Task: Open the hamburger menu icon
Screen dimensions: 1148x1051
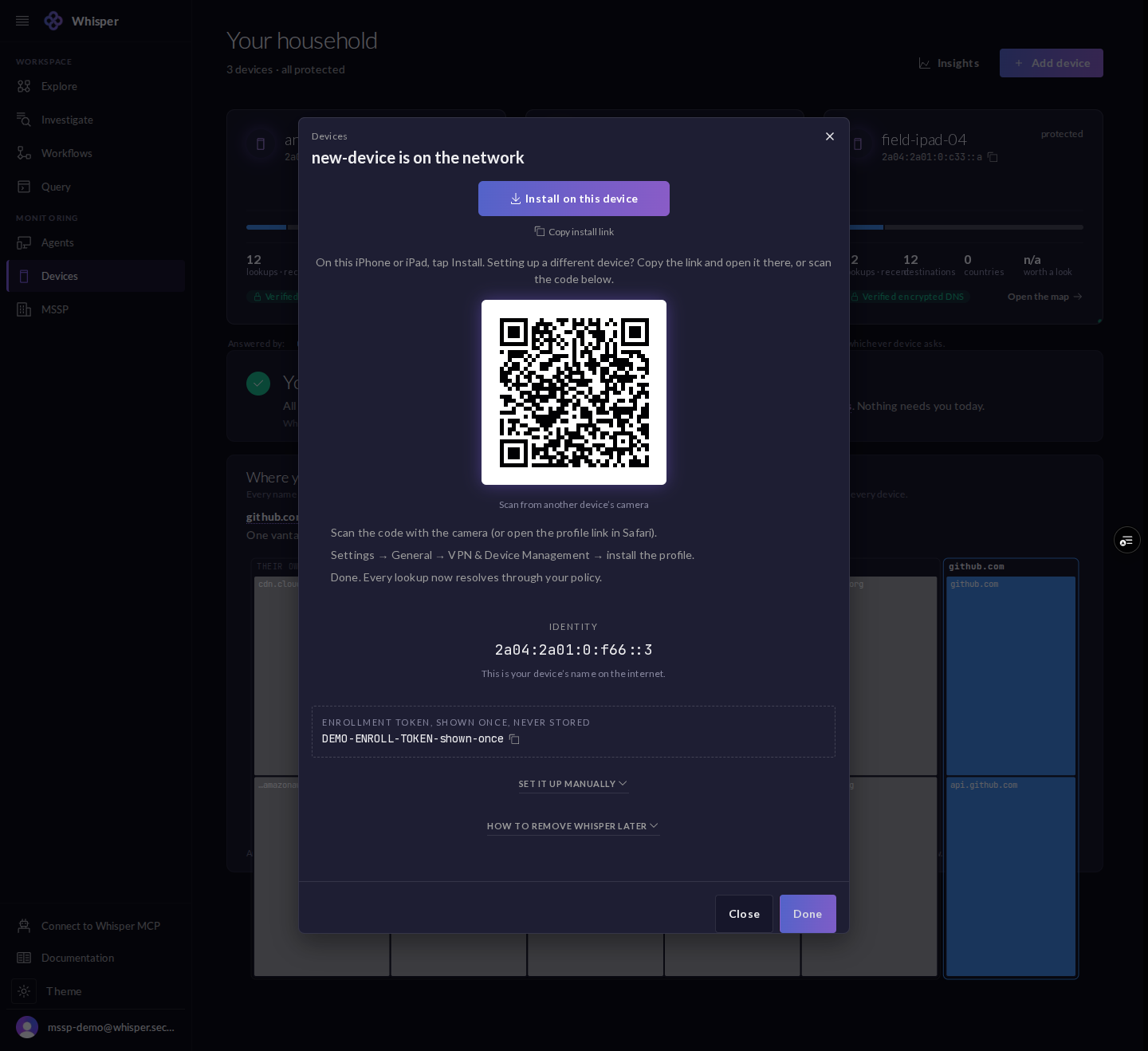Action: point(22,21)
